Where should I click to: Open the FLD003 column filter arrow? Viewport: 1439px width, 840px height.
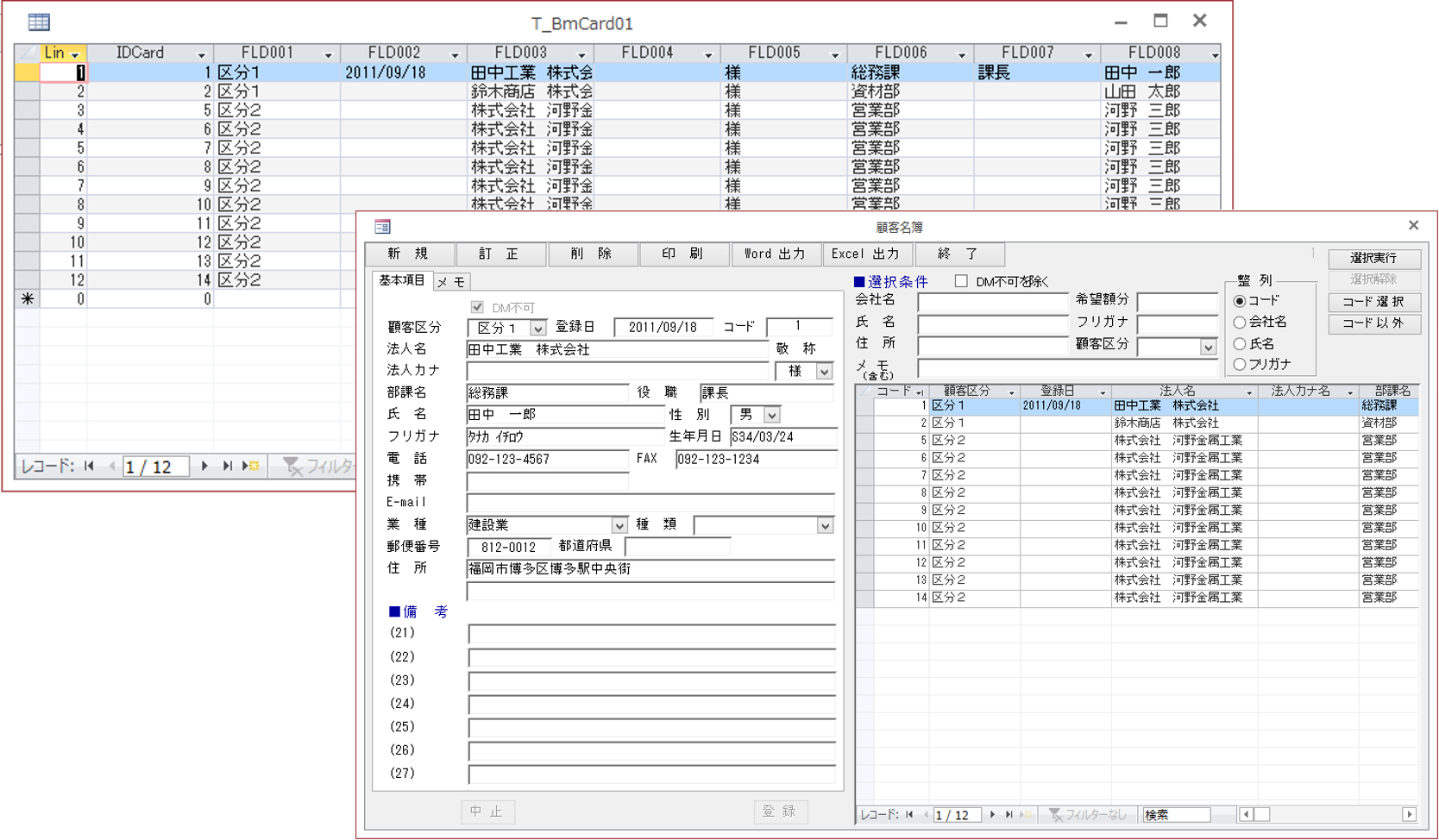(581, 54)
